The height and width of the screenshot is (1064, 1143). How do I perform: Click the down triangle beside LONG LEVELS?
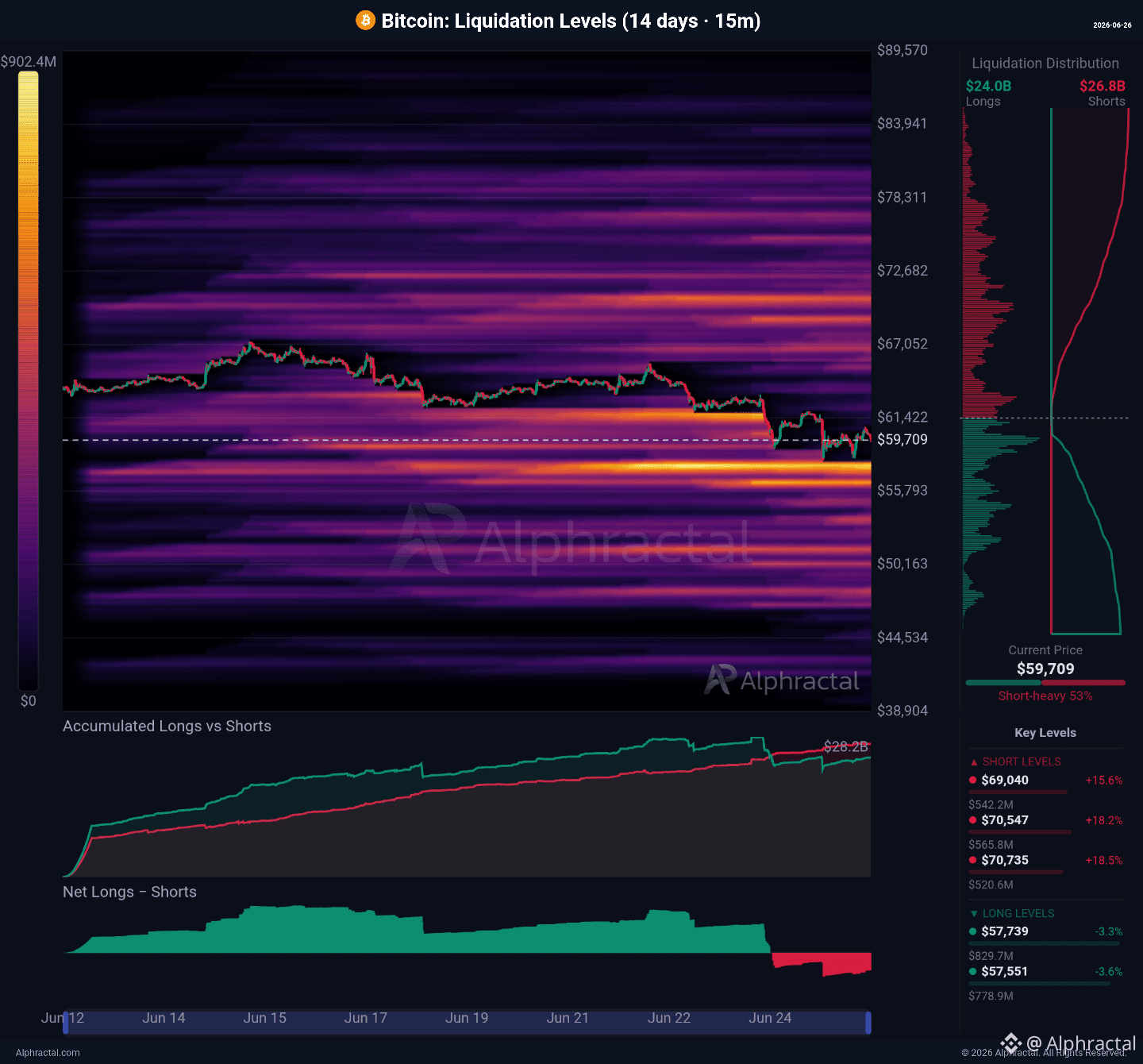tap(974, 914)
